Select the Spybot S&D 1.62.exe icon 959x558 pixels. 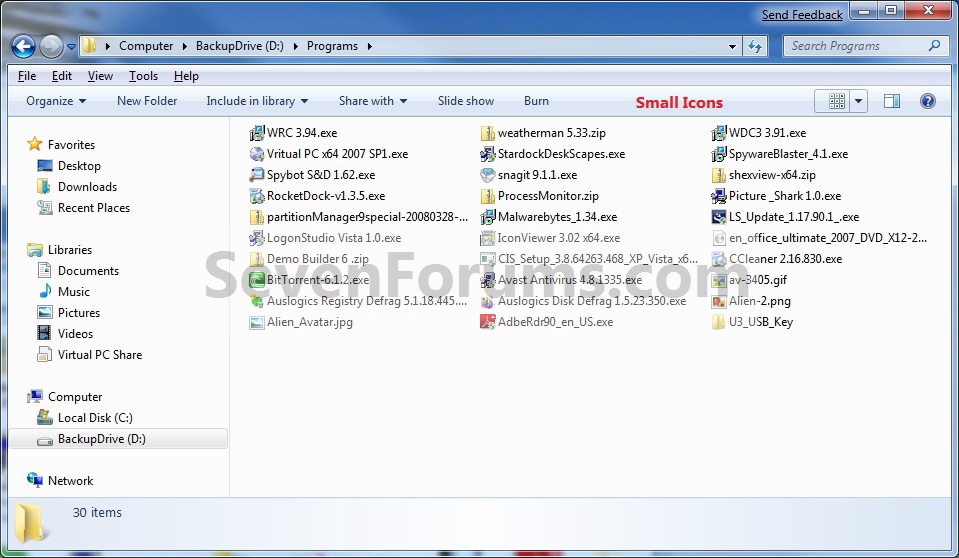coord(257,175)
